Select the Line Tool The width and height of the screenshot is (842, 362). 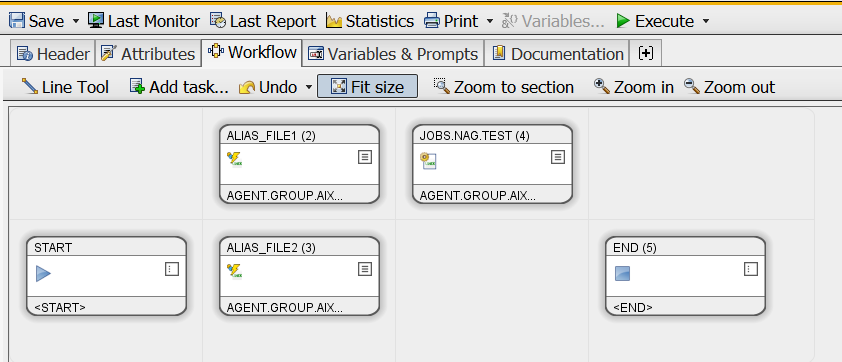coord(65,87)
